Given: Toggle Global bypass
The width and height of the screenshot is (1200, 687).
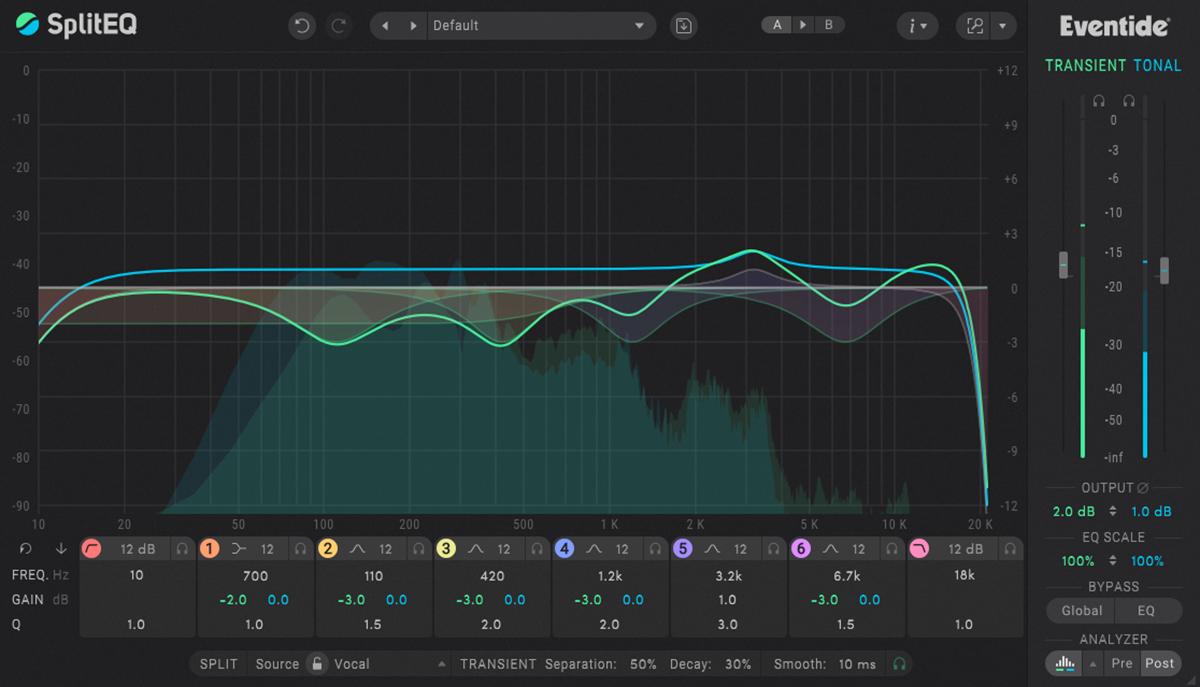Looking at the screenshot, I should coord(1082,610).
